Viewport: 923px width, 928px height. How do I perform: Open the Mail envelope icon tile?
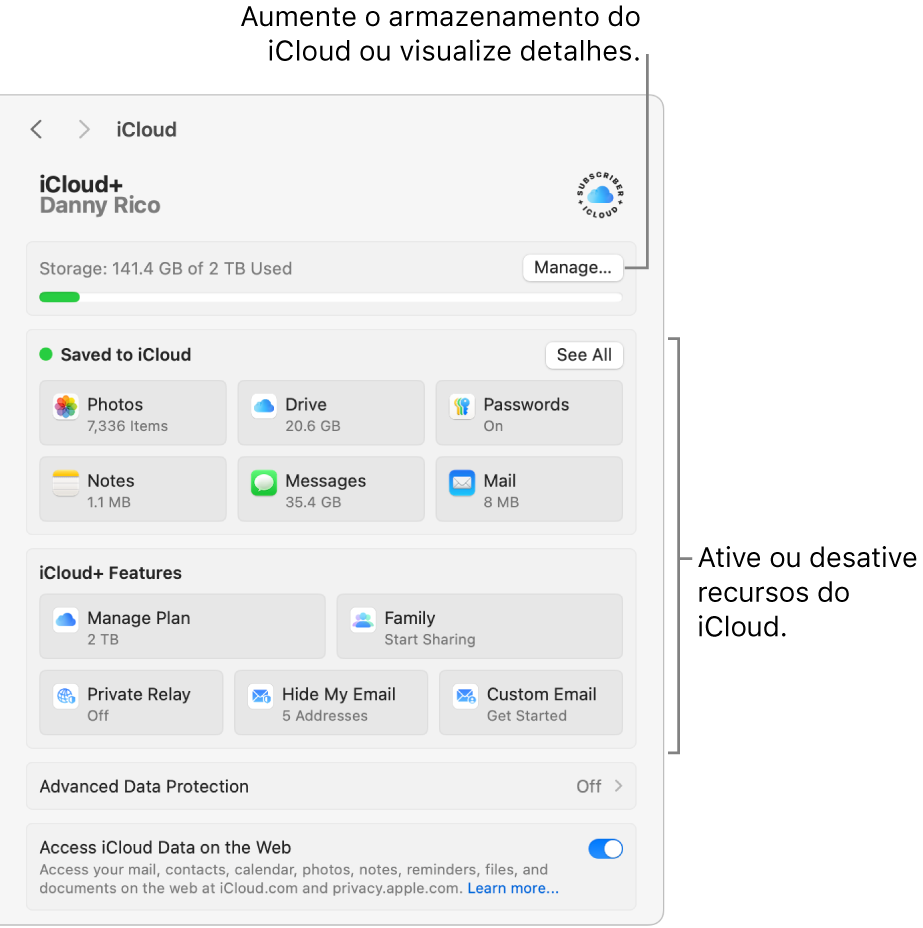click(x=462, y=483)
